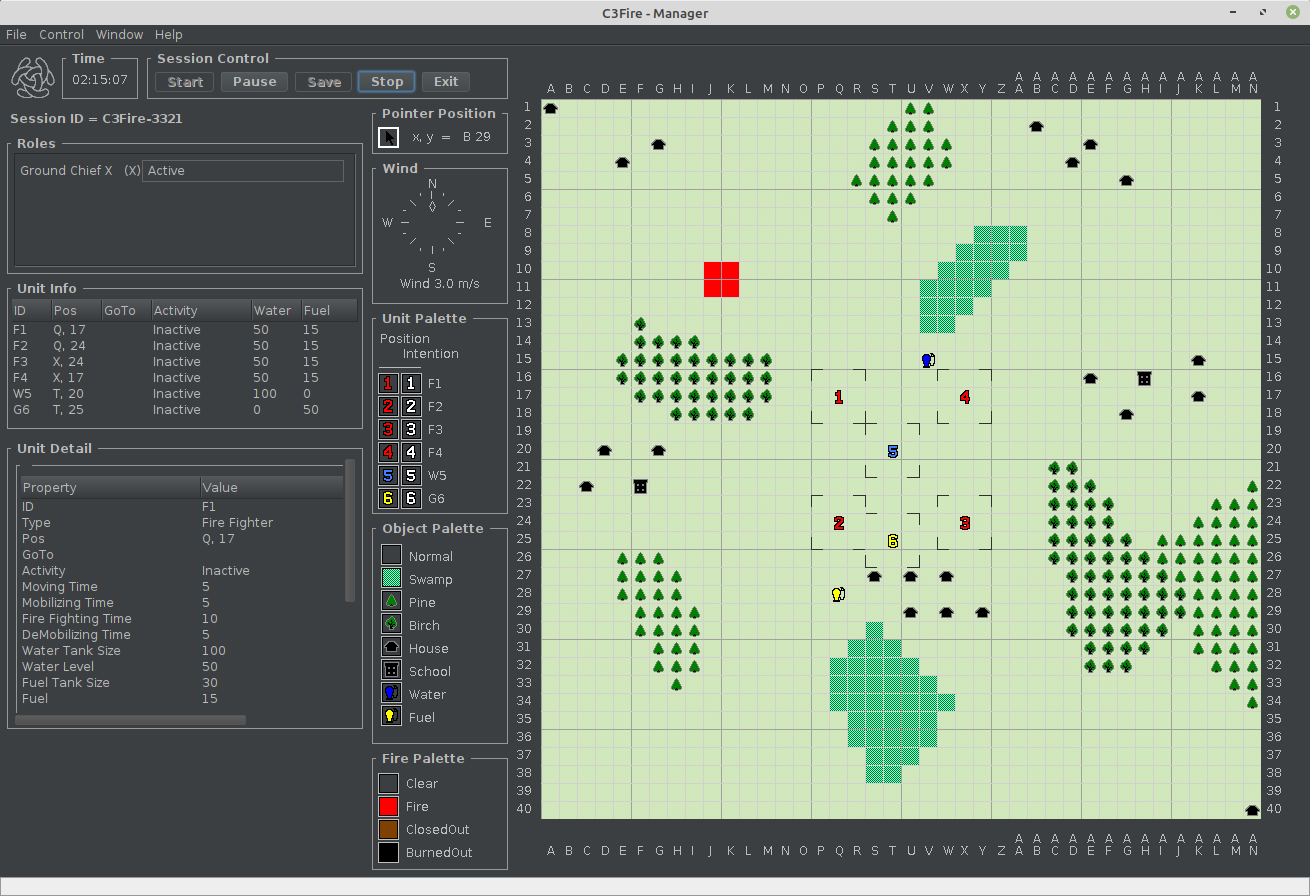Click the Start session button

185,82
